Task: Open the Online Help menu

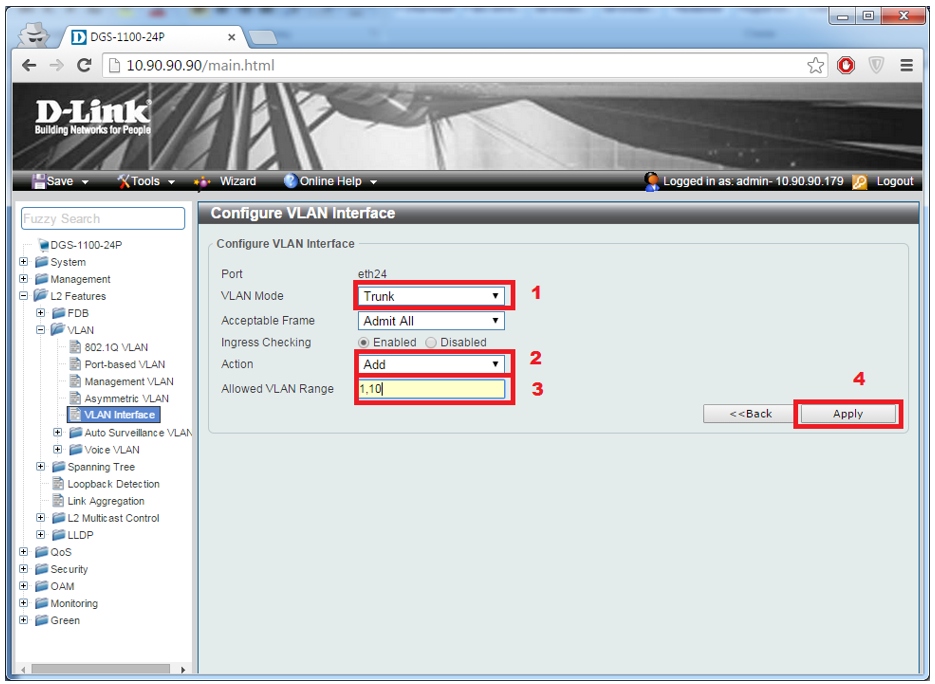Action: (330, 181)
